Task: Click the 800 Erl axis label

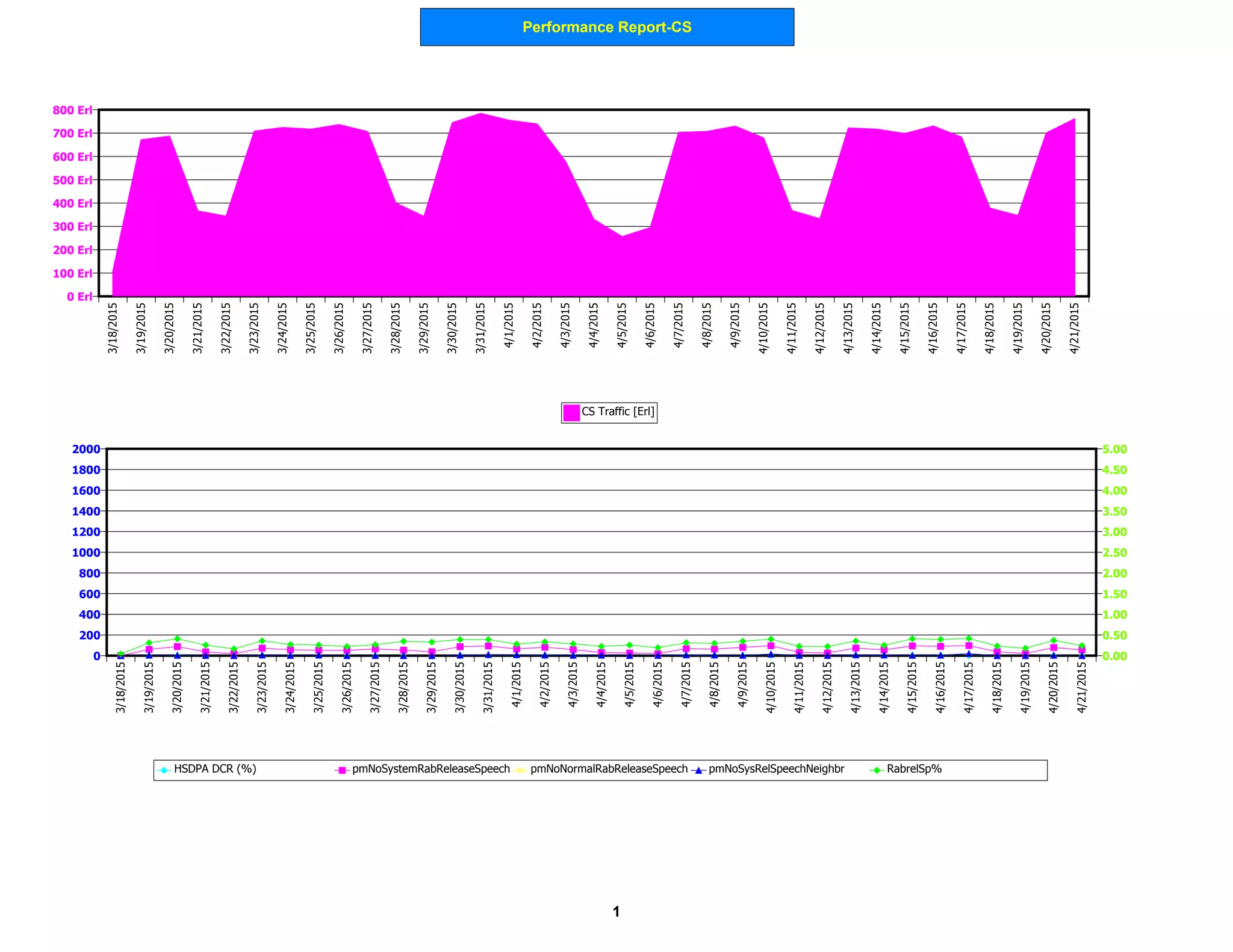Action: click(x=72, y=110)
